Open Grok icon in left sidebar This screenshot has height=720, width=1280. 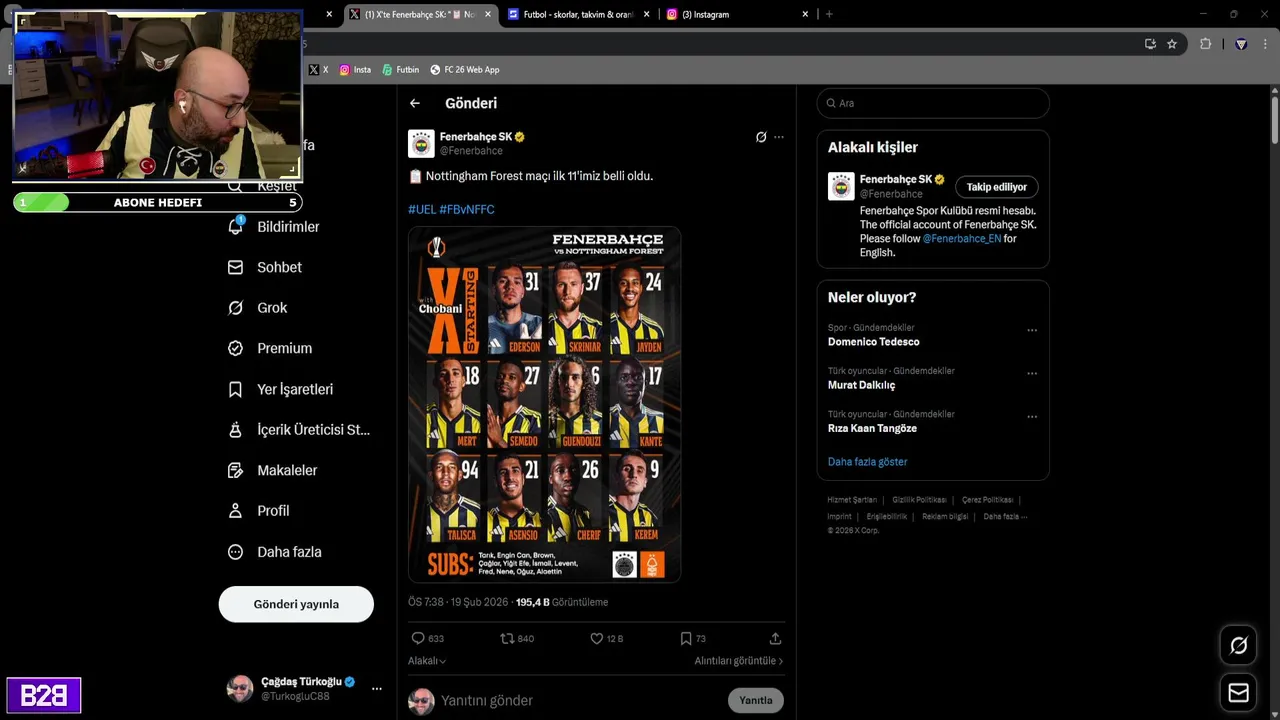(x=235, y=308)
